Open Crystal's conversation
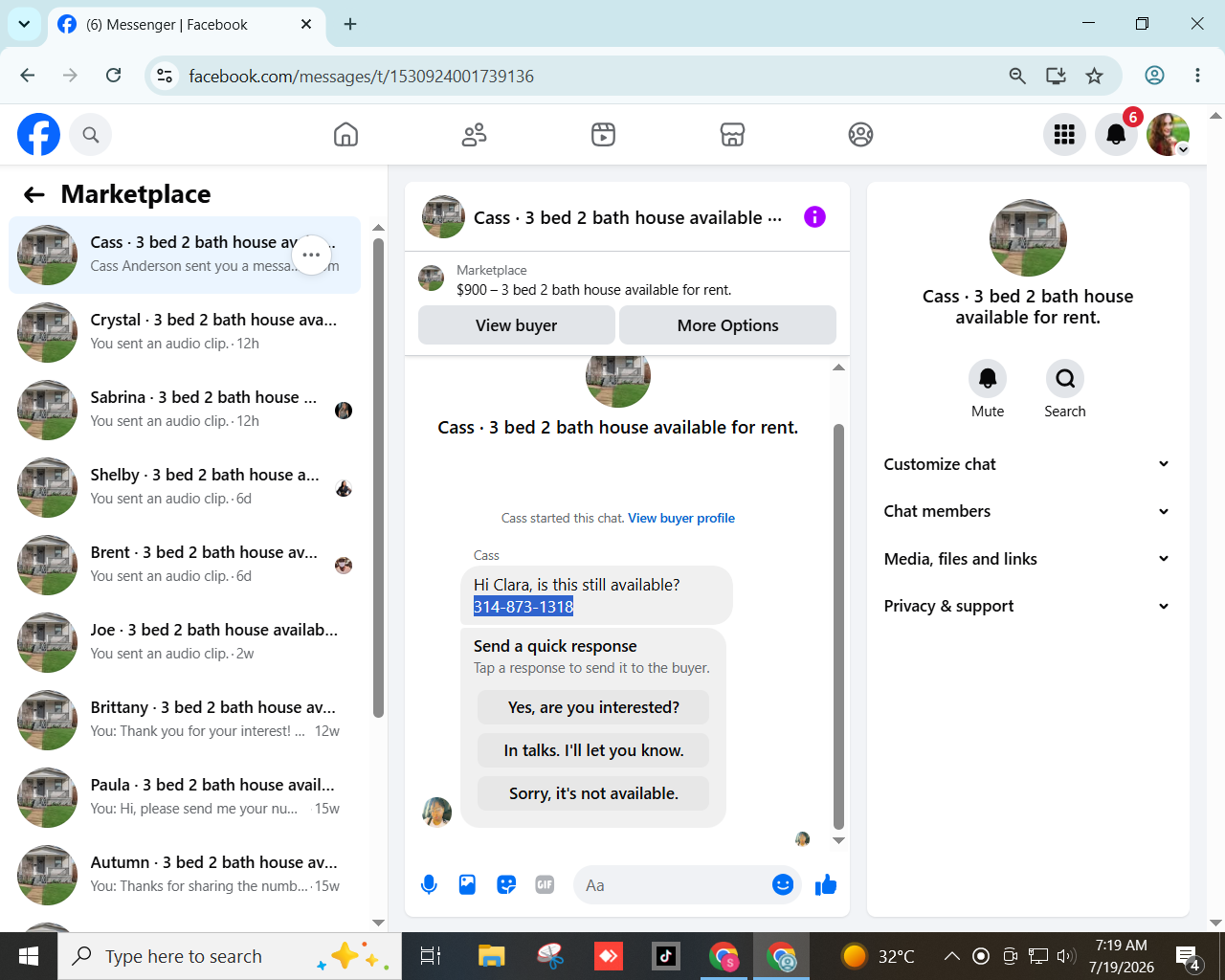This screenshot has height=980, width=1225. 185,332
